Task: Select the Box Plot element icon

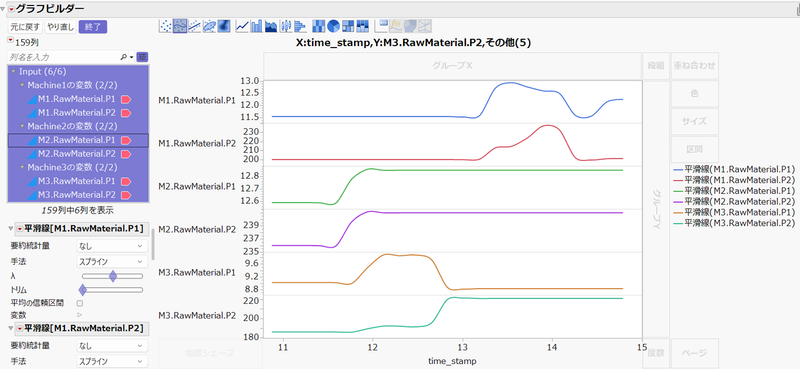Action: 286,26
